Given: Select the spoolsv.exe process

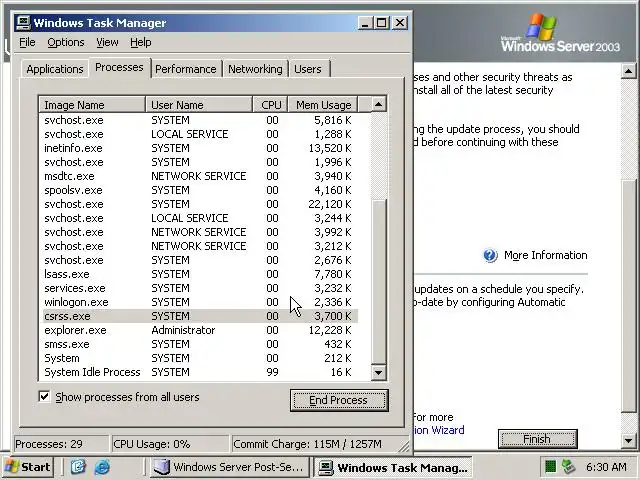Looking at the screenshot, I should 200,190.
